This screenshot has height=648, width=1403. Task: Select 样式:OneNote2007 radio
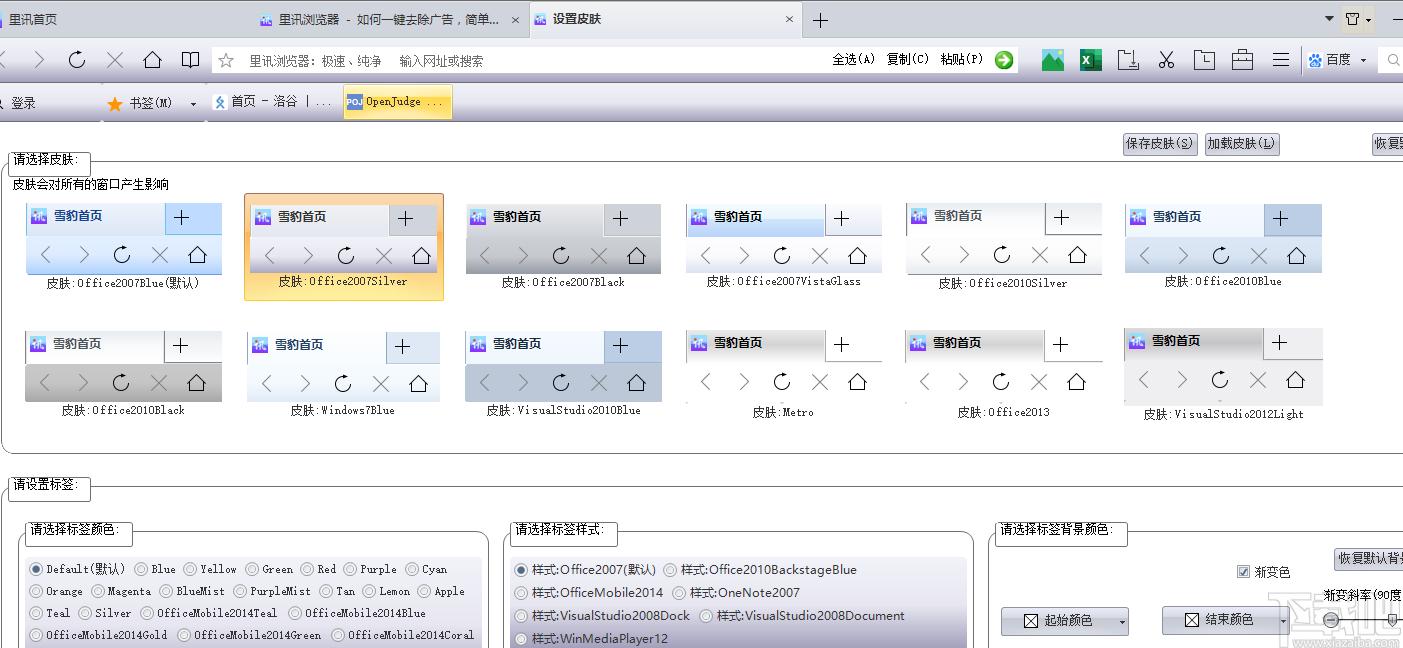click(679, 593)
